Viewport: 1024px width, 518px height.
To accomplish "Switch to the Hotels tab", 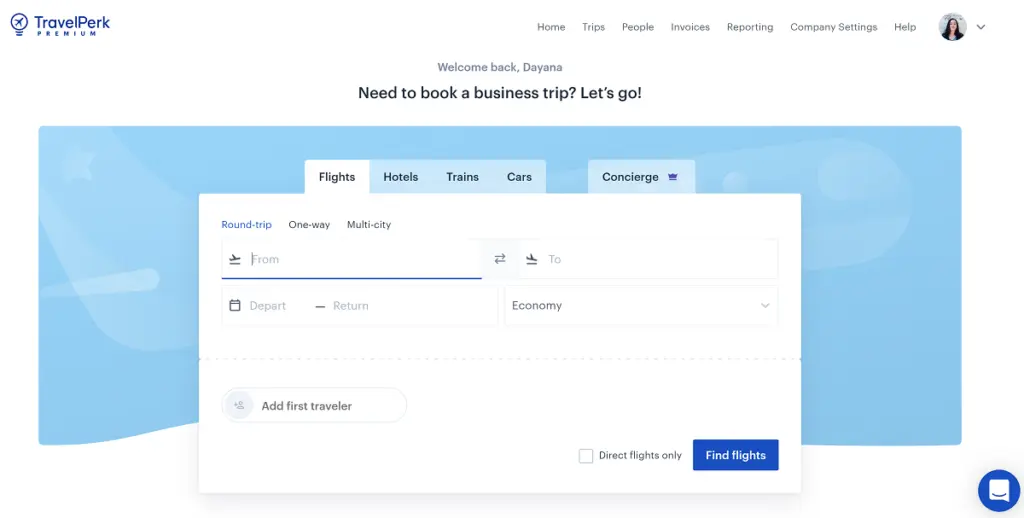I will click(400, 177).
